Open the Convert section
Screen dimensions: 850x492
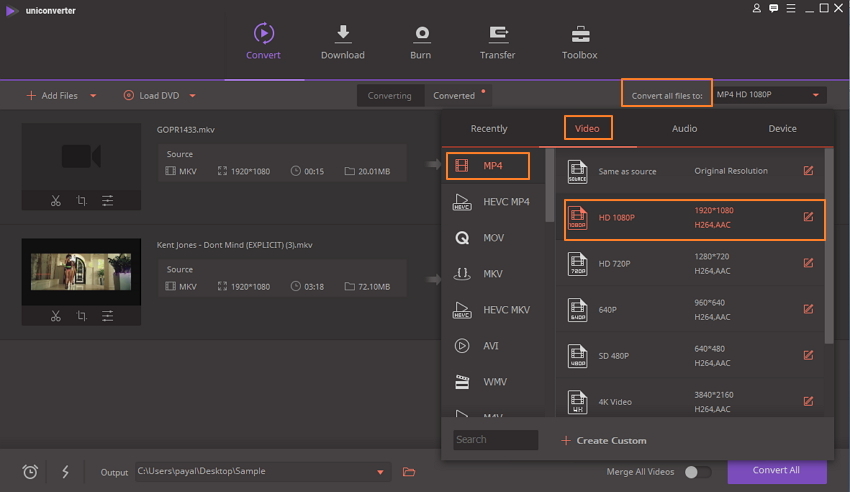pyautogui.click(x=263, y=42)
